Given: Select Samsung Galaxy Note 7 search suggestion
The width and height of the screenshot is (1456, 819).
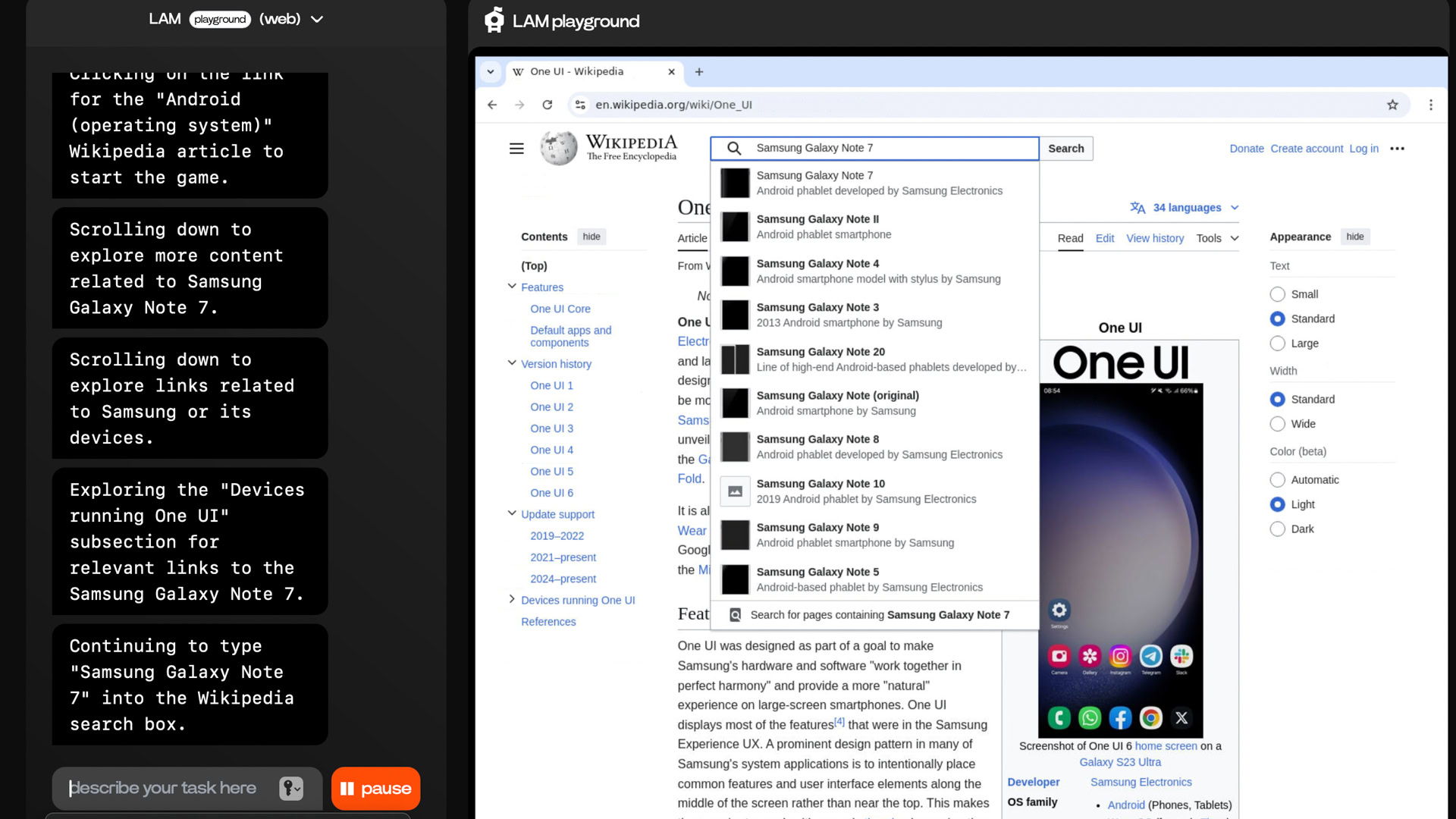Looking at the screenshot, I should point(878,182).
